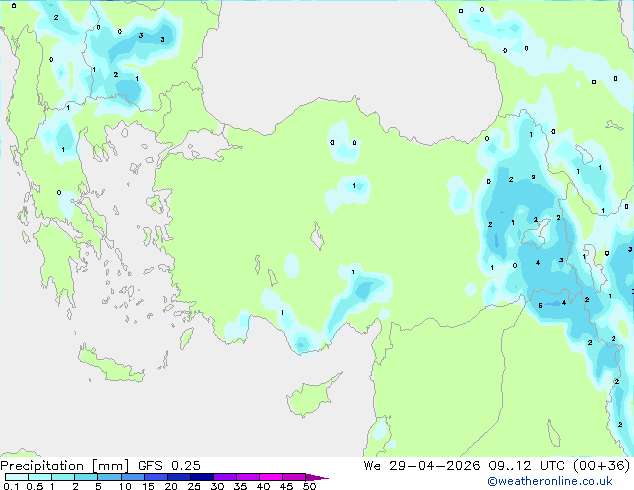The width and height of the screenshot is (634, 490).
Task: Choose the 2–5 mm legend swatch
Action: (x=86, y=477)
